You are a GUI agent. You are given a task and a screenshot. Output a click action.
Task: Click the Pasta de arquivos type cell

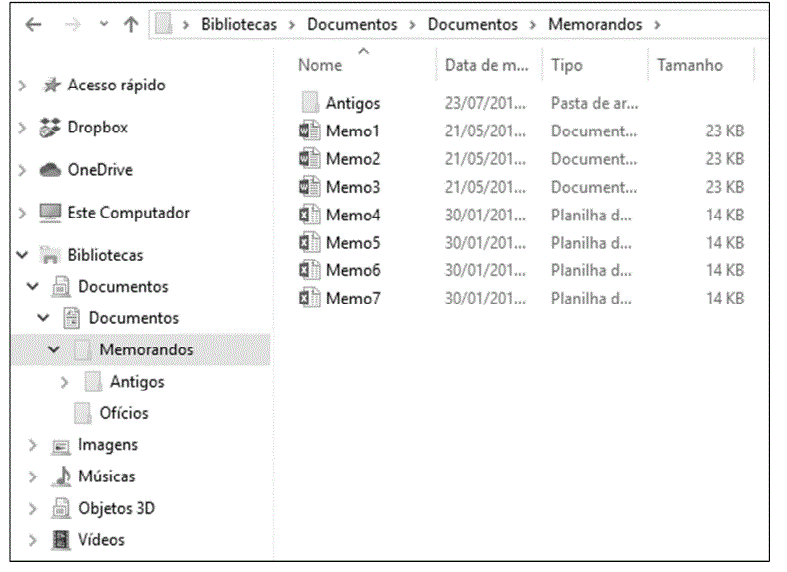pos(595,103)
